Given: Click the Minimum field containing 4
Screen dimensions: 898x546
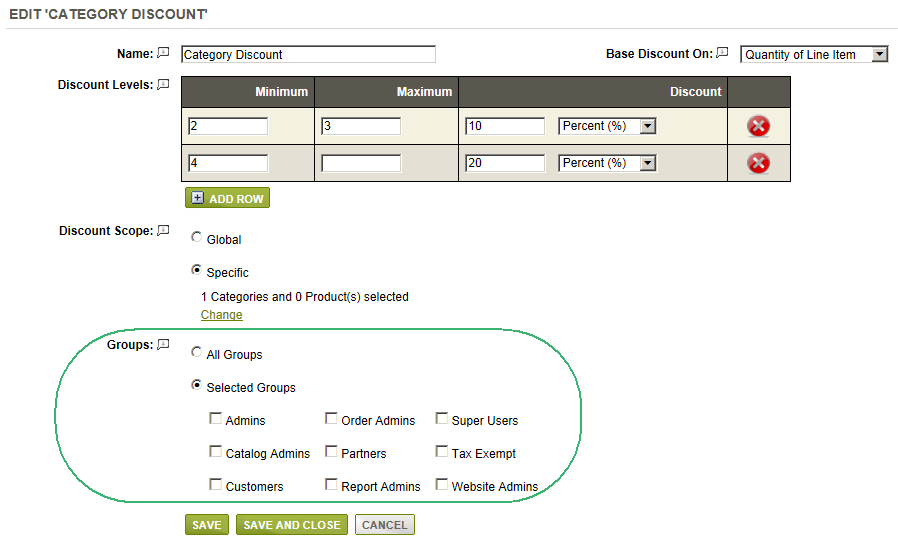Looking at the screenshot, I should pos(228,163).
